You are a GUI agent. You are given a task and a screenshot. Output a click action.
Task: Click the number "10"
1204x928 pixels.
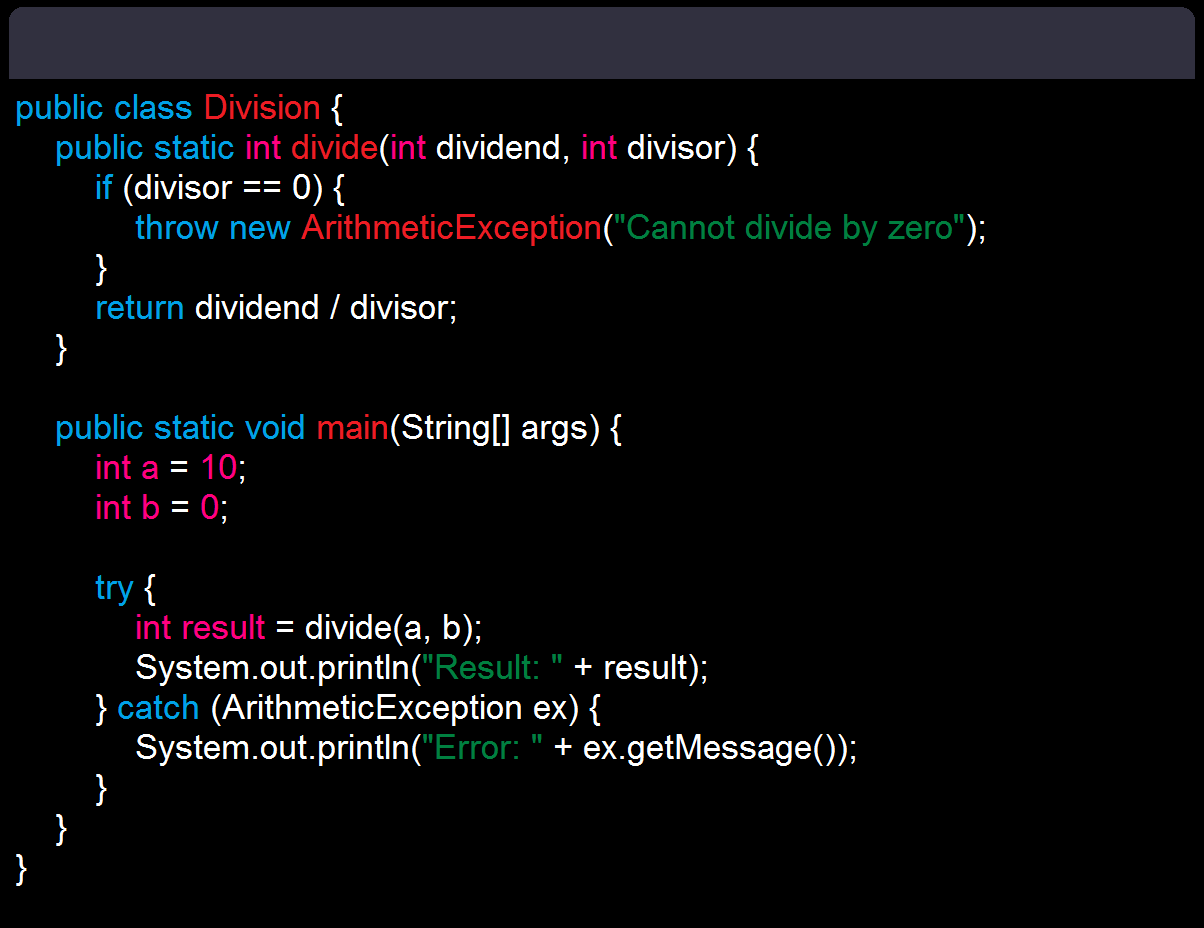(x=219, y=468)
